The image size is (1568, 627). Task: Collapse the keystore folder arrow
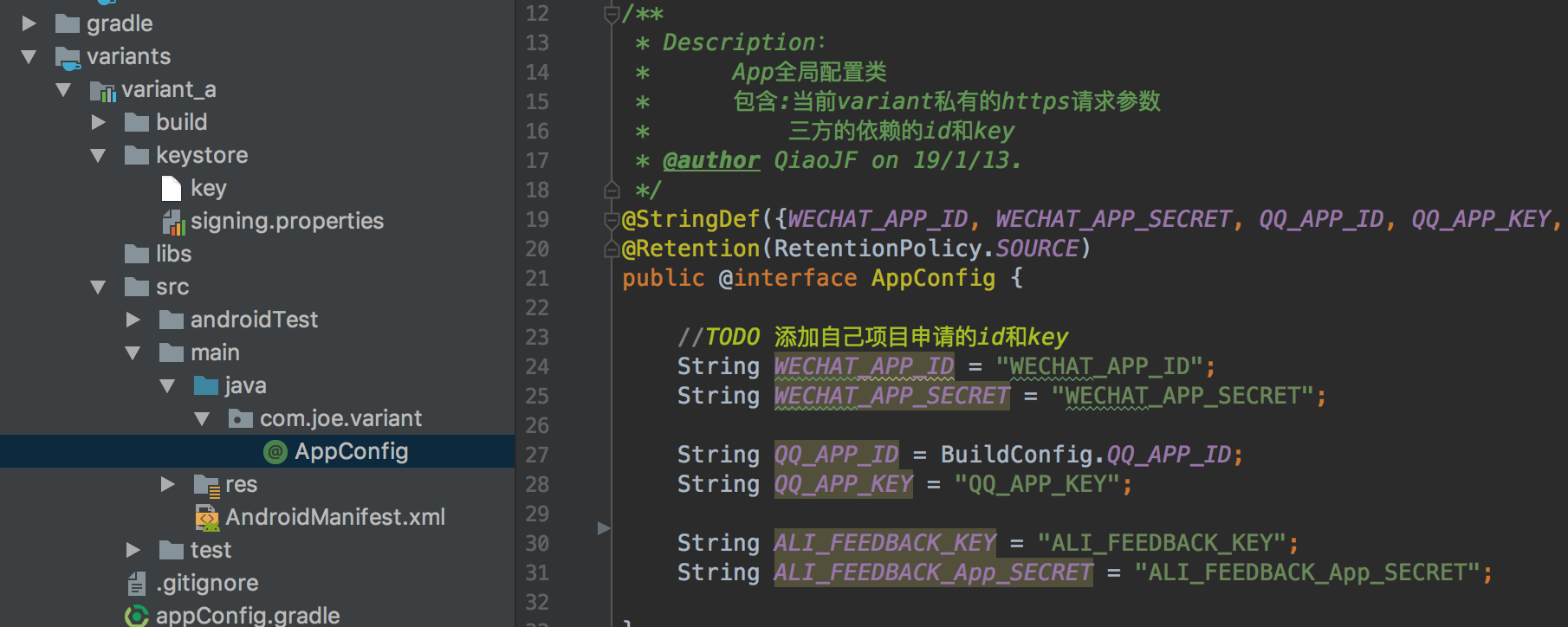98,156
